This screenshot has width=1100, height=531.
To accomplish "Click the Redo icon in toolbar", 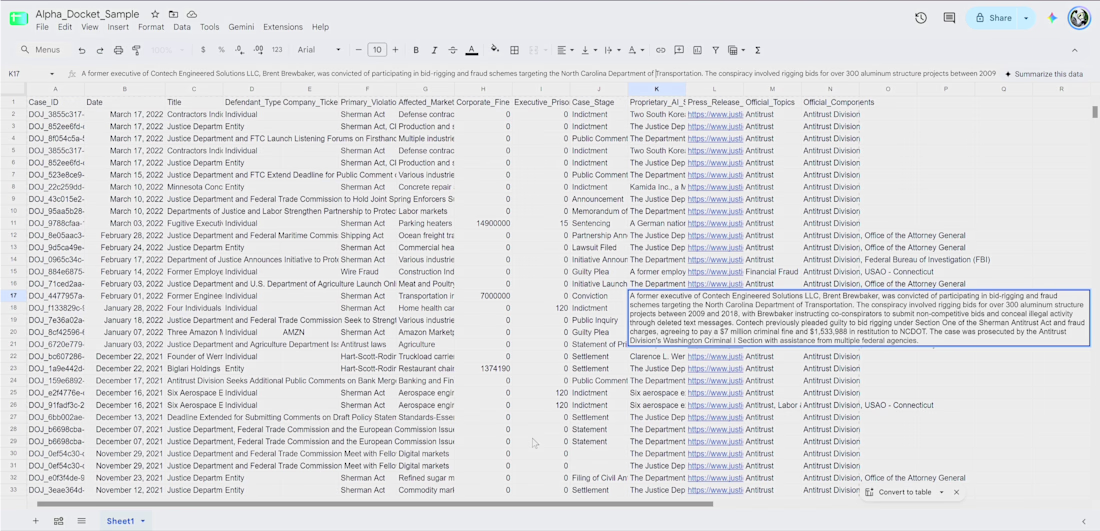I will point(100,50).
